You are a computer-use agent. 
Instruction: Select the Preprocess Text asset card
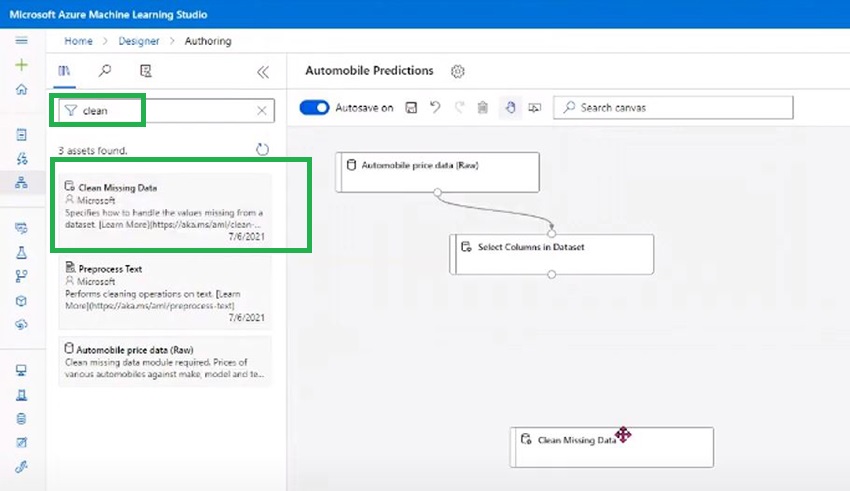tap(165, 292)
